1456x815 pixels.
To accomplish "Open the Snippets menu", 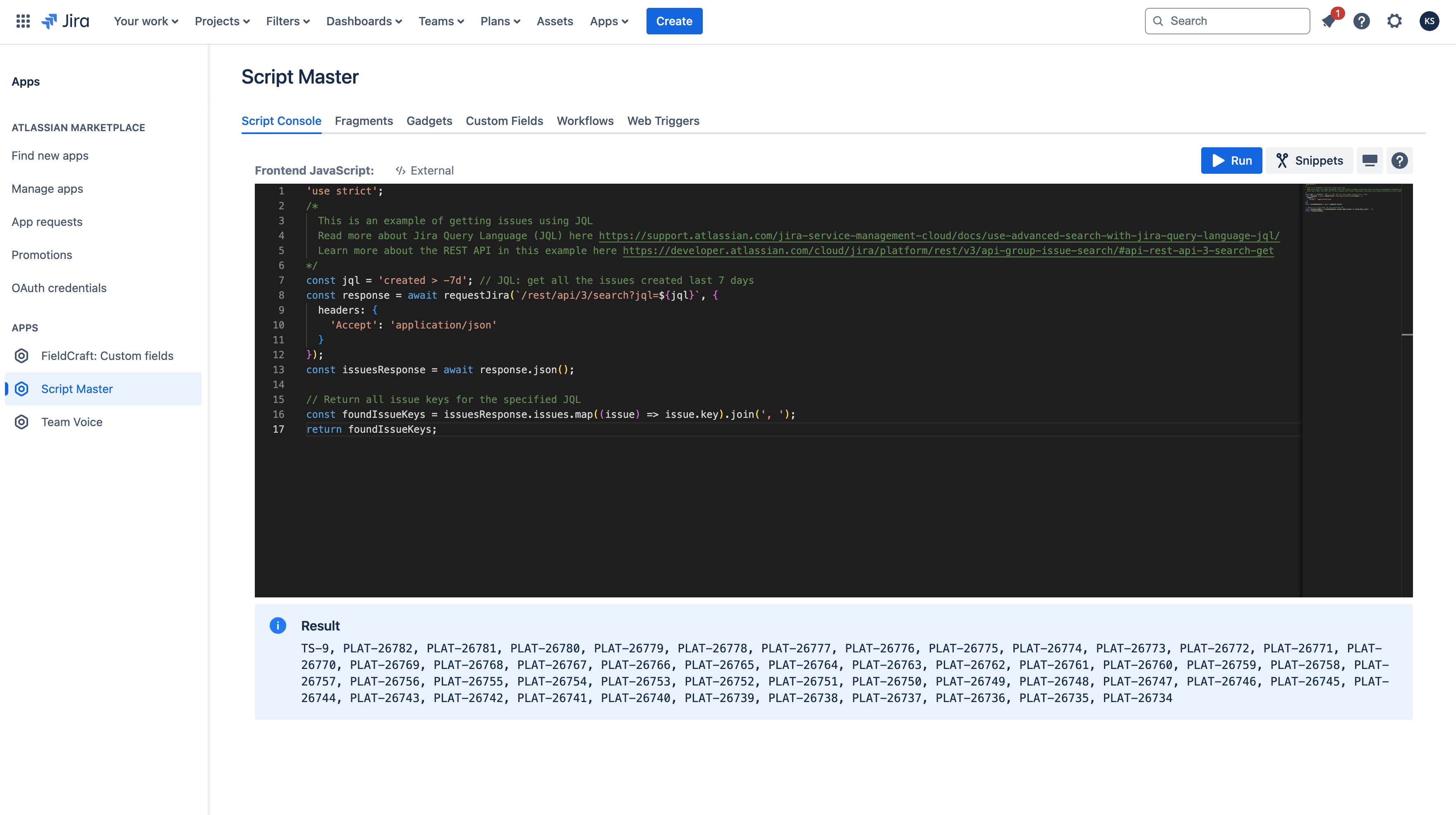I will pyautogui.click(x=1309, y=161).
